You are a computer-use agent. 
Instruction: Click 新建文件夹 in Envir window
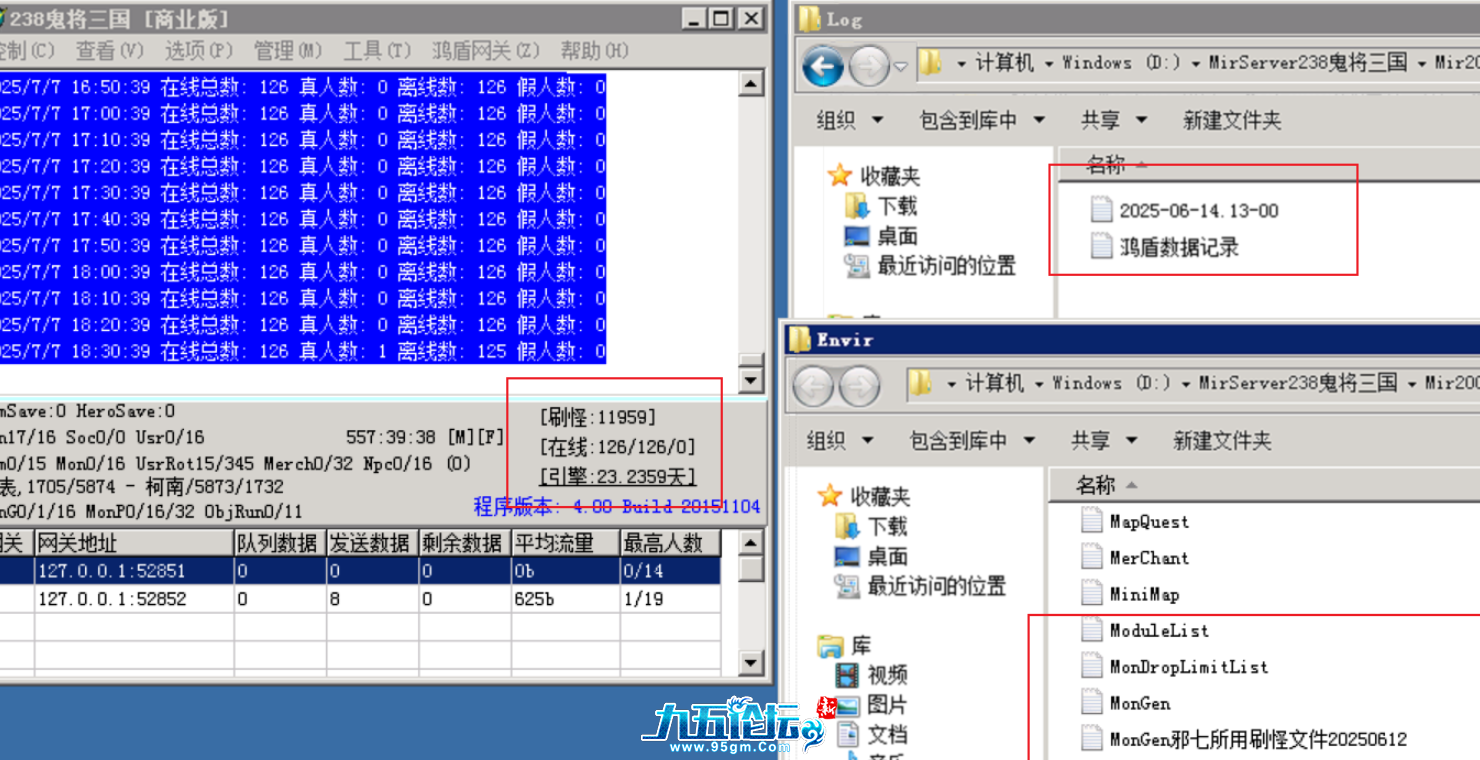(1222, 441)
